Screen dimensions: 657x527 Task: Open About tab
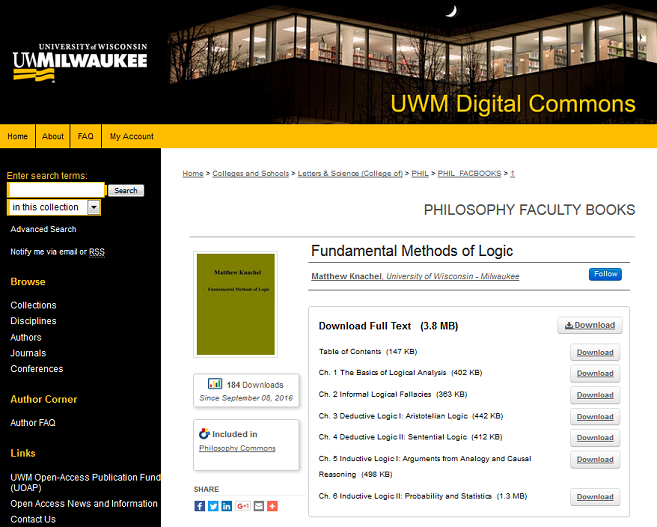[53, 136]
